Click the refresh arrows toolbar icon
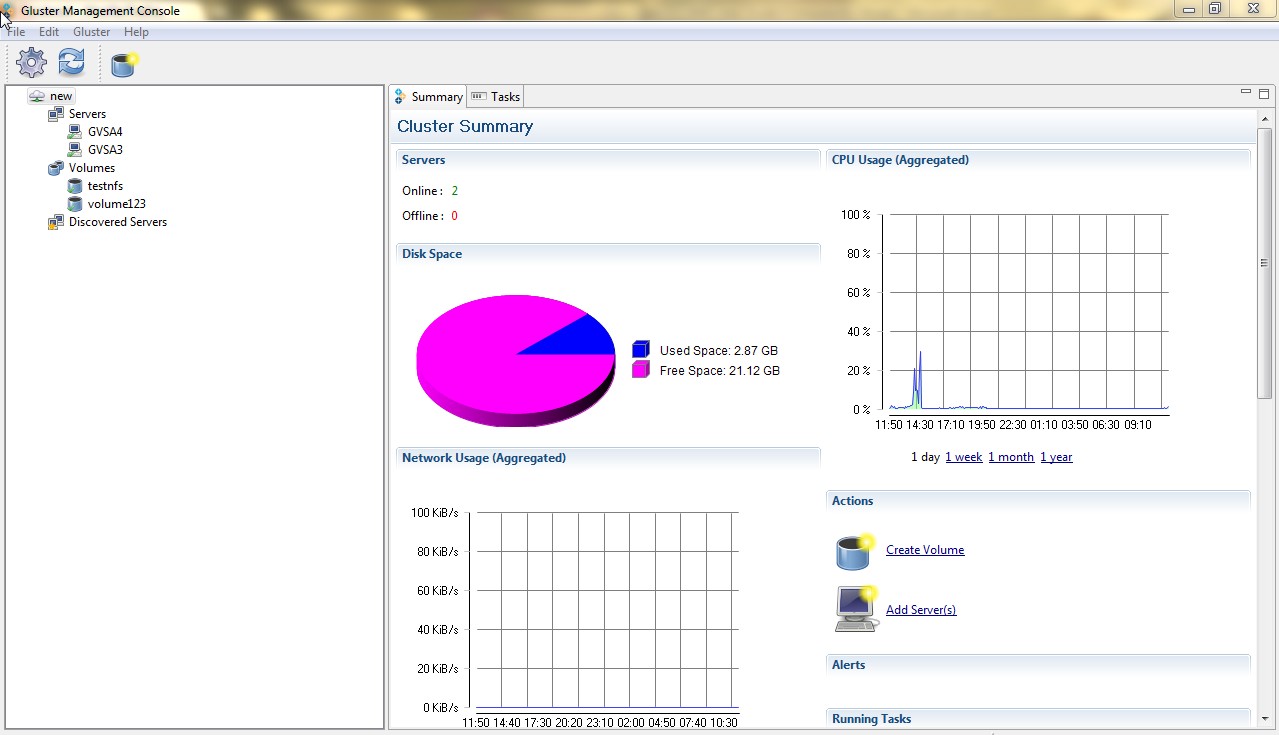 [71, 63]
